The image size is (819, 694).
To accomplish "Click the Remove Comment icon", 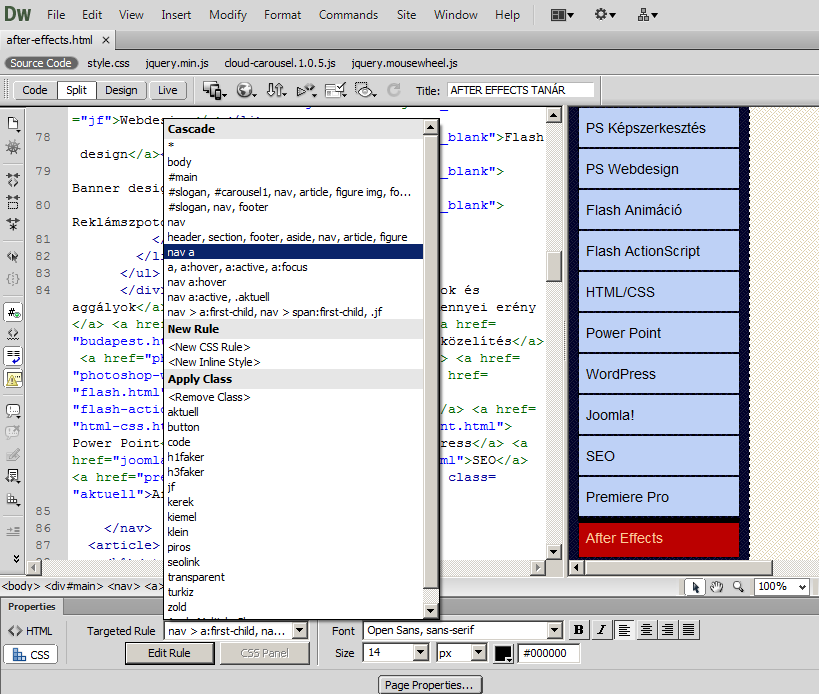I will coord(13,432).
